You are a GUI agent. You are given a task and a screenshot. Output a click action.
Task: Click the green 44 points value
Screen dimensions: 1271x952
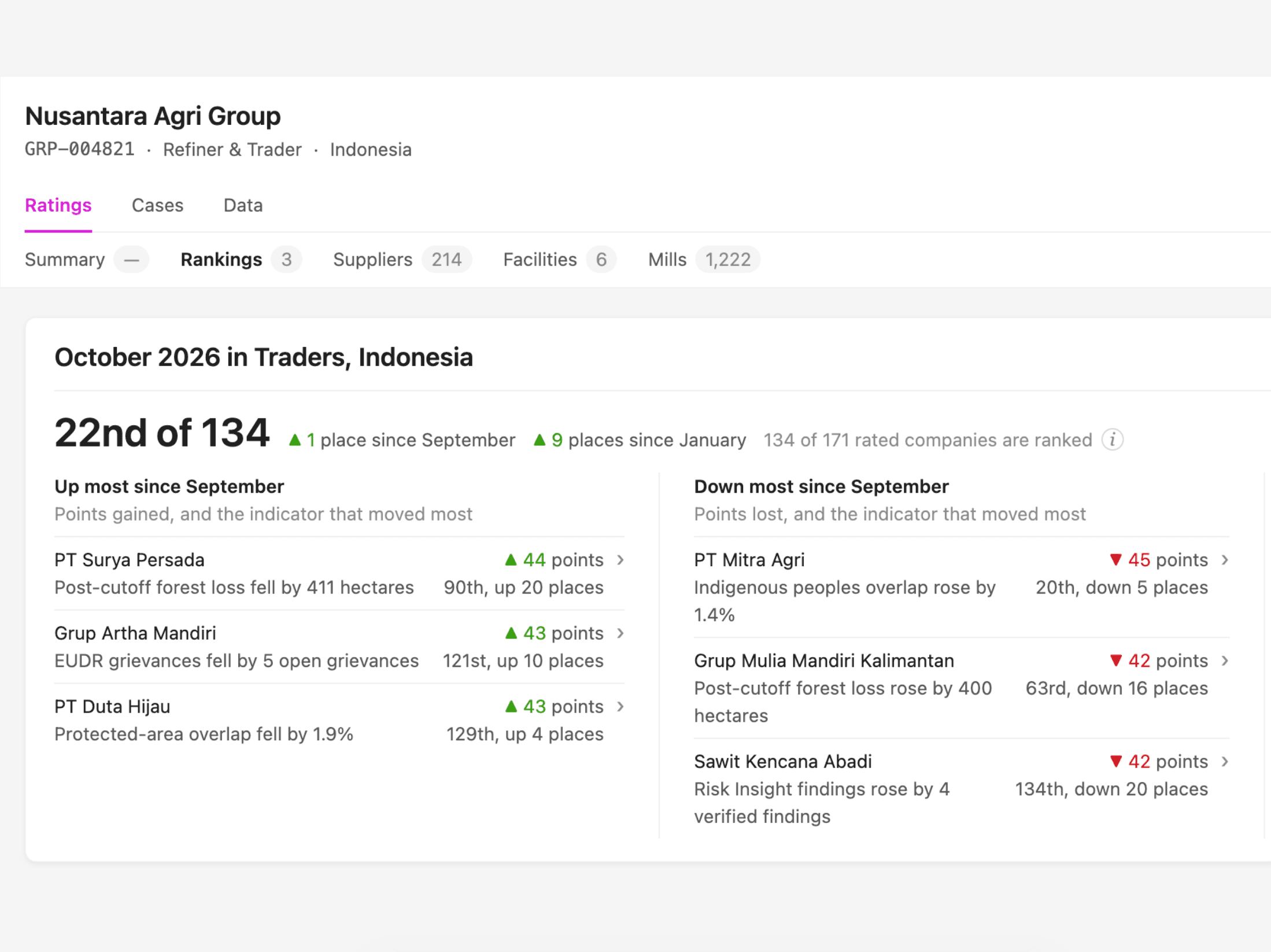click(x=554, y=560)
